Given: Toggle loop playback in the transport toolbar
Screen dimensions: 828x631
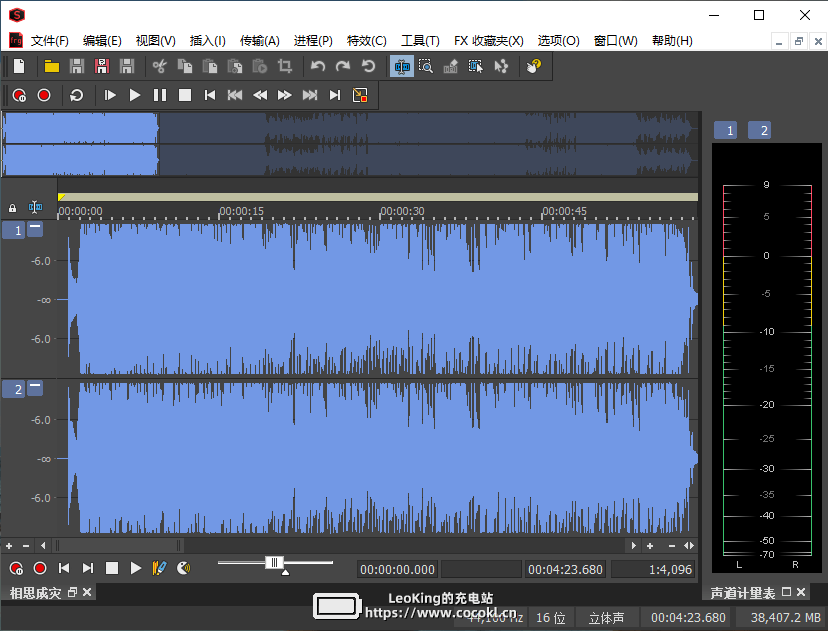Looking at the screenshot, I should click(77, 95).
